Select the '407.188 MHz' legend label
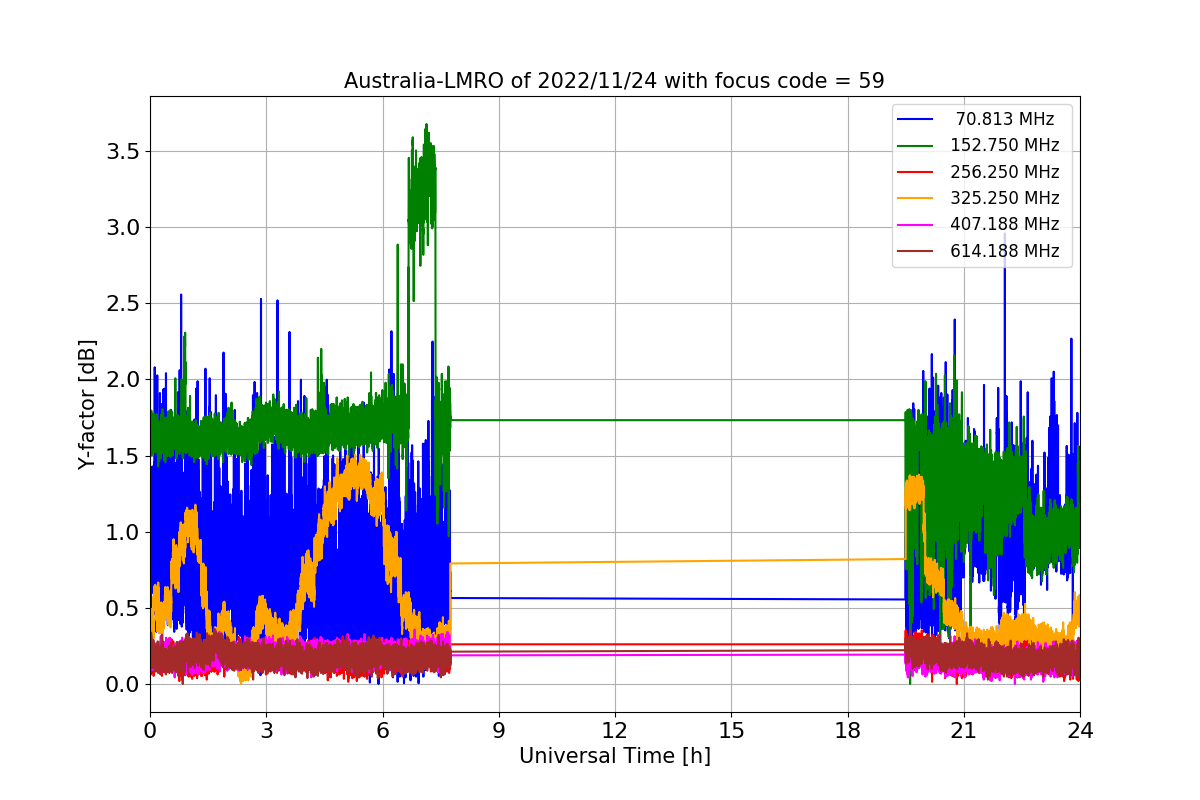The width and height of the screenshot is (1200, 800). [x=1005, y=225]
